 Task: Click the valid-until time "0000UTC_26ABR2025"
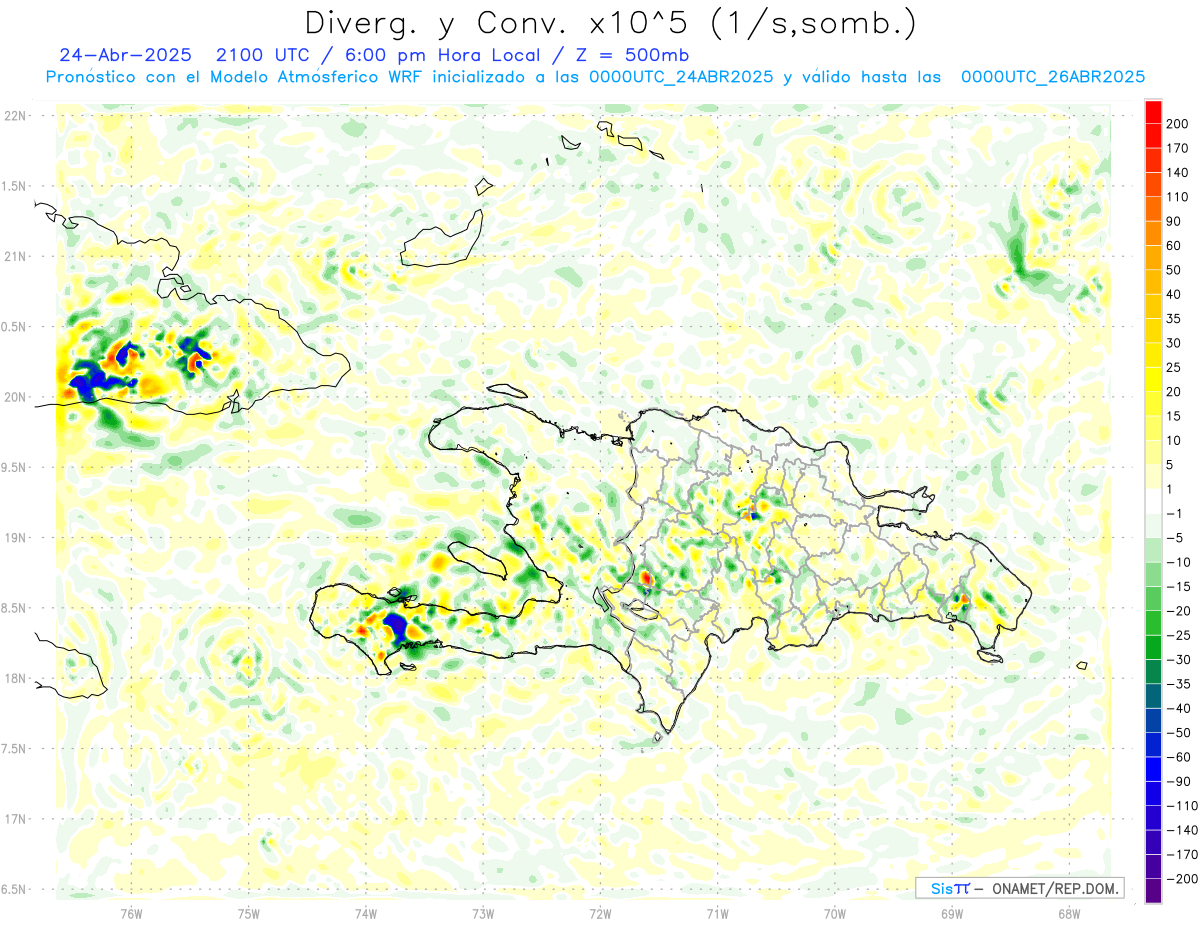[1052, 77]
